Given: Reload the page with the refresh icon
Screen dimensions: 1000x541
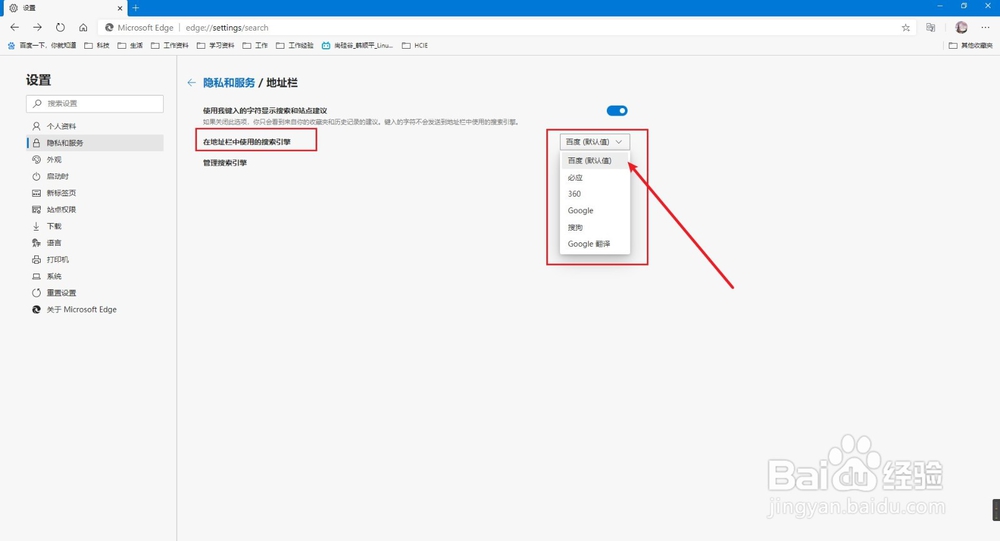Looking at the screenshot, I should [60, 27].
